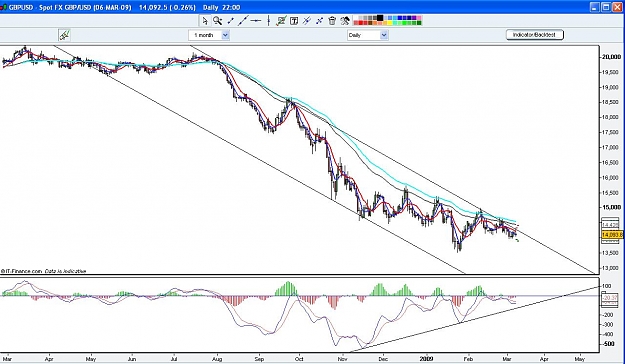Choose the long trend line tool
The image size is (625, 364).
click(243, 21)
